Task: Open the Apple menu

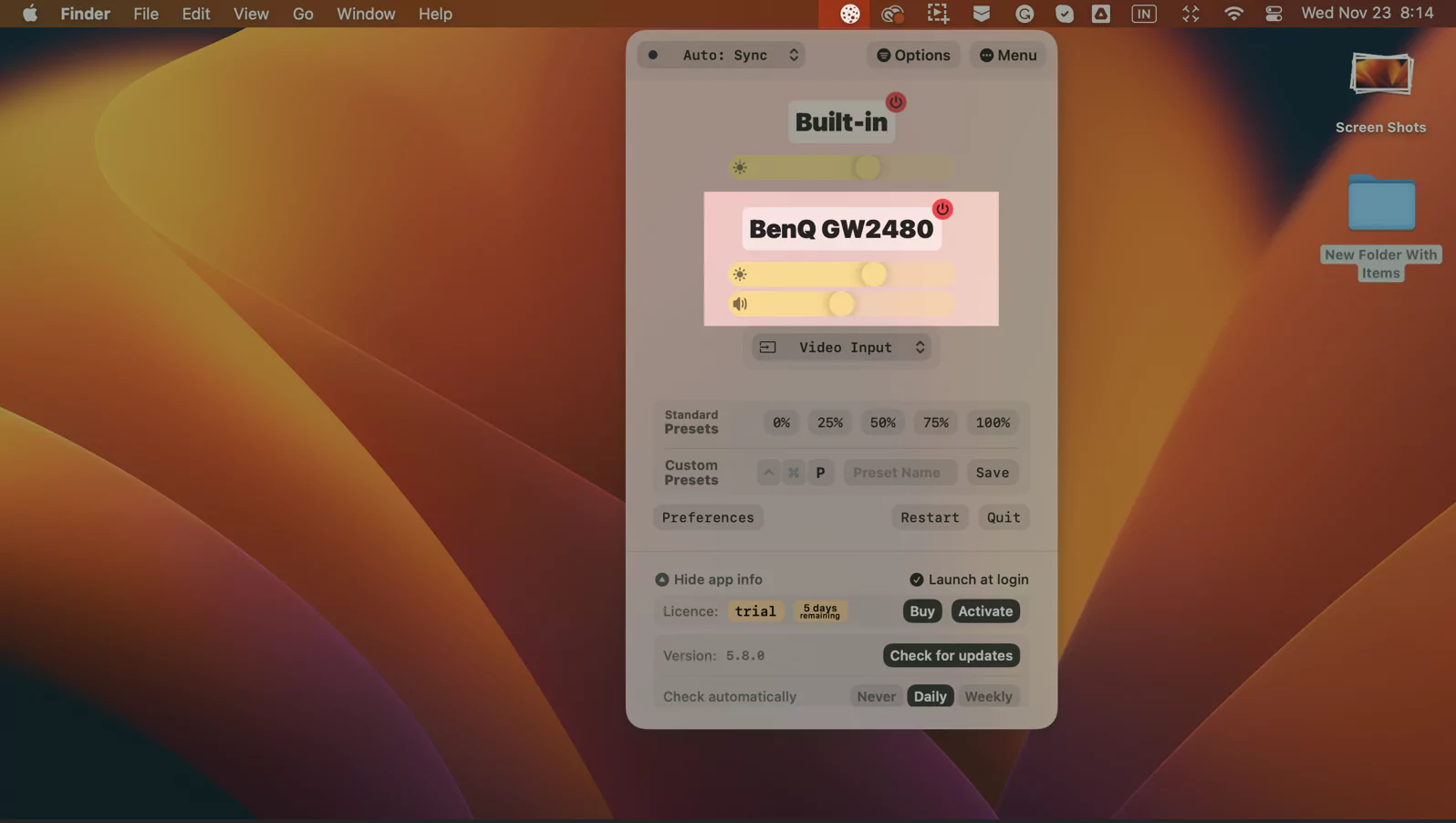Action: [x=30, y=14]
